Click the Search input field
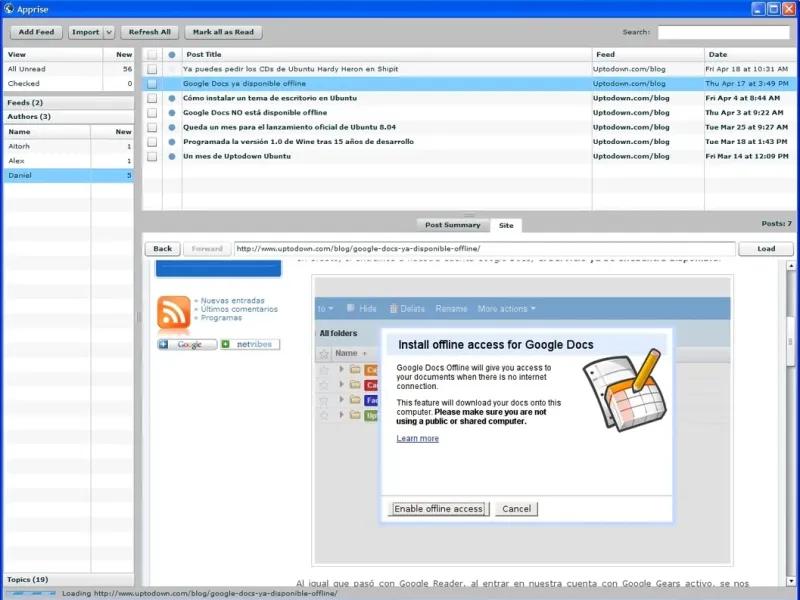The height and width of the screenshot is (600, 800). pos(723,32)
